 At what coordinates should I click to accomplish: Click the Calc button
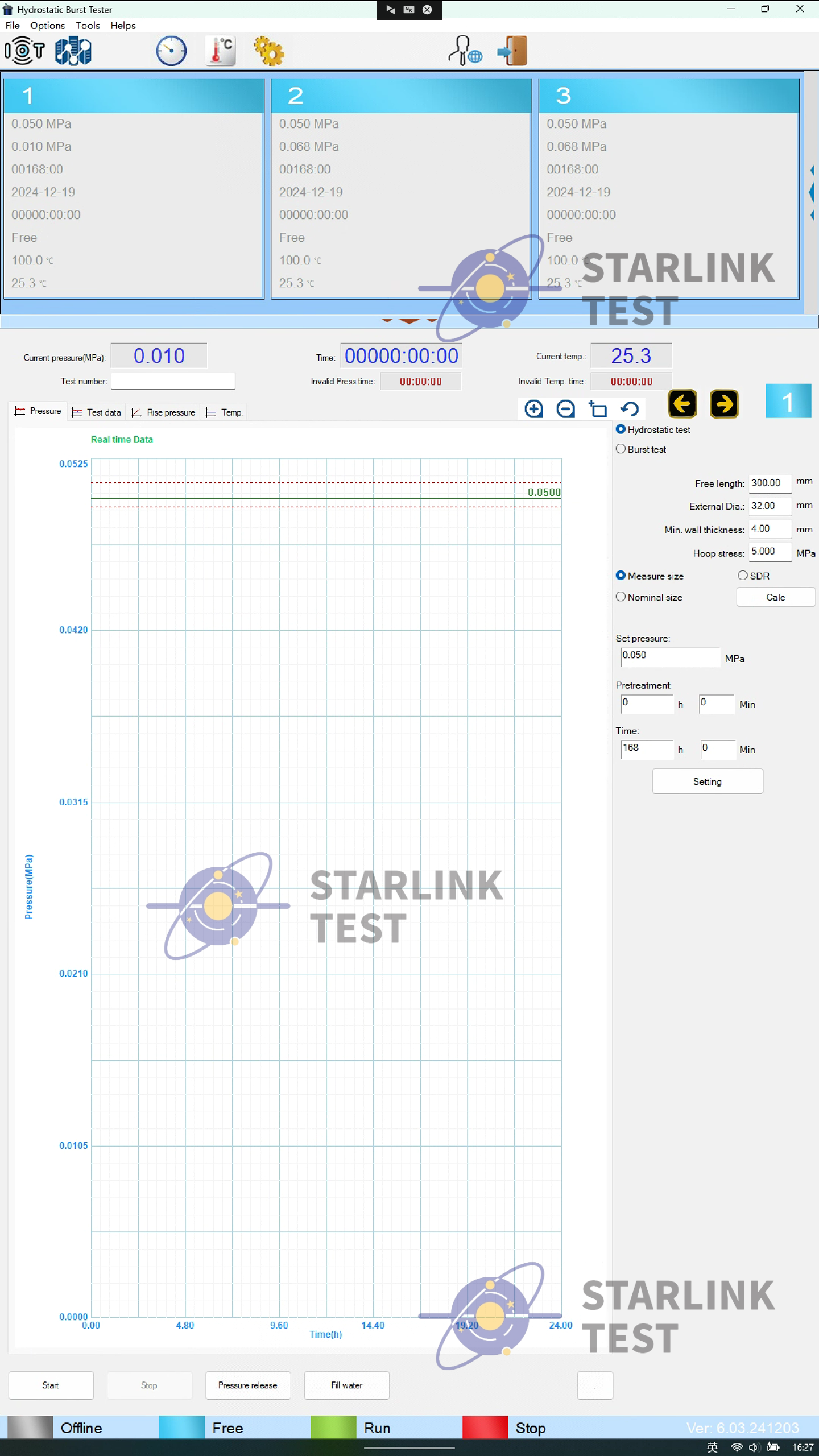point(776,597)
